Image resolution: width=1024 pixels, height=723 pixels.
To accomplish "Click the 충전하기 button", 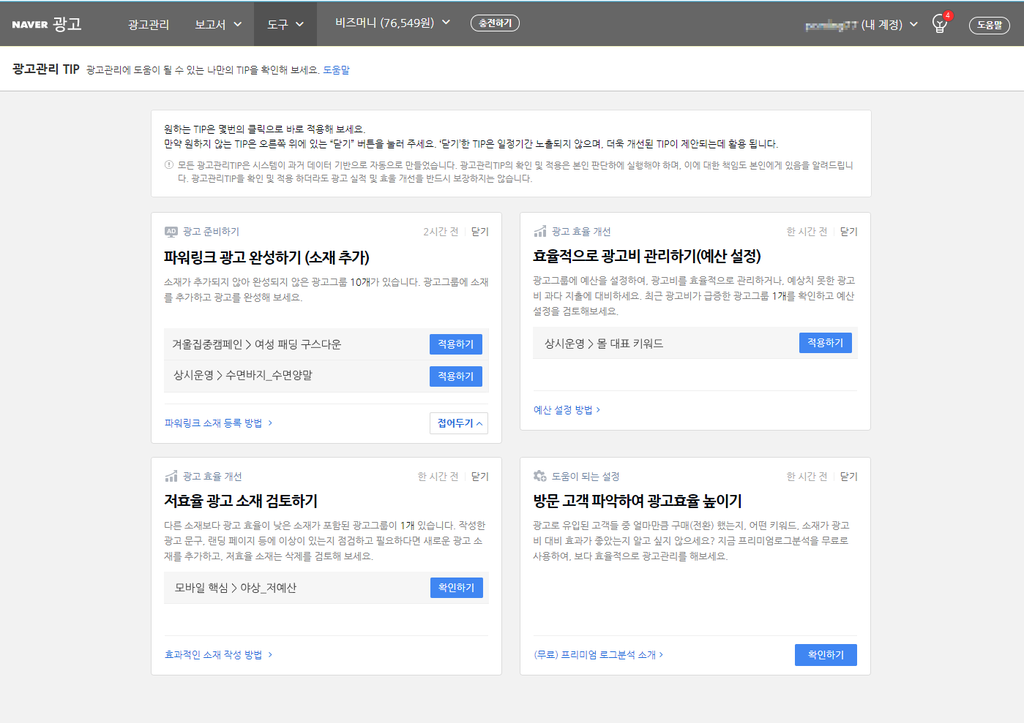I will pyautogui.click(x=495, y=24).
